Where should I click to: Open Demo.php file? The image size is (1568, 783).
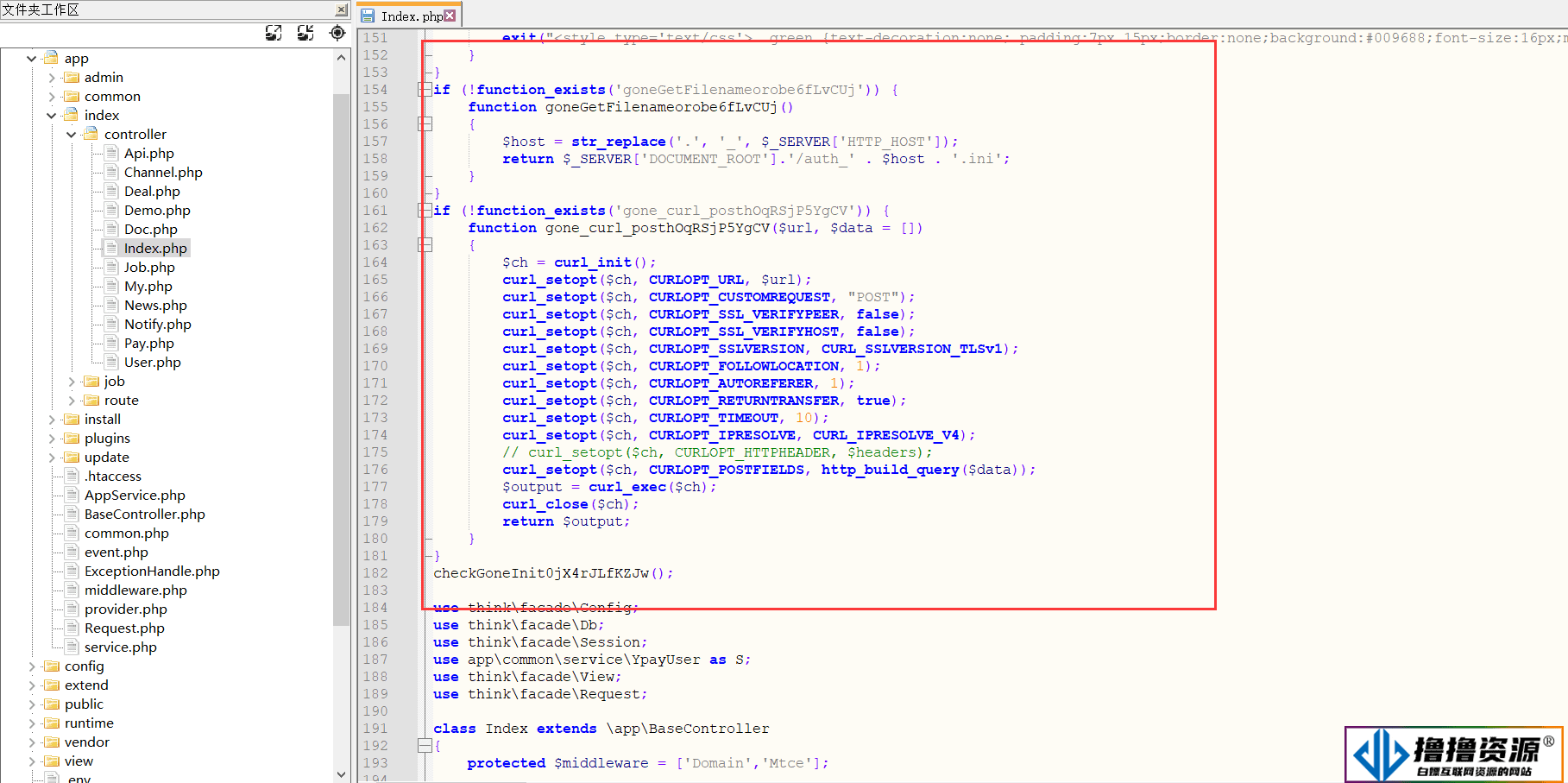(x=157, y=211)
